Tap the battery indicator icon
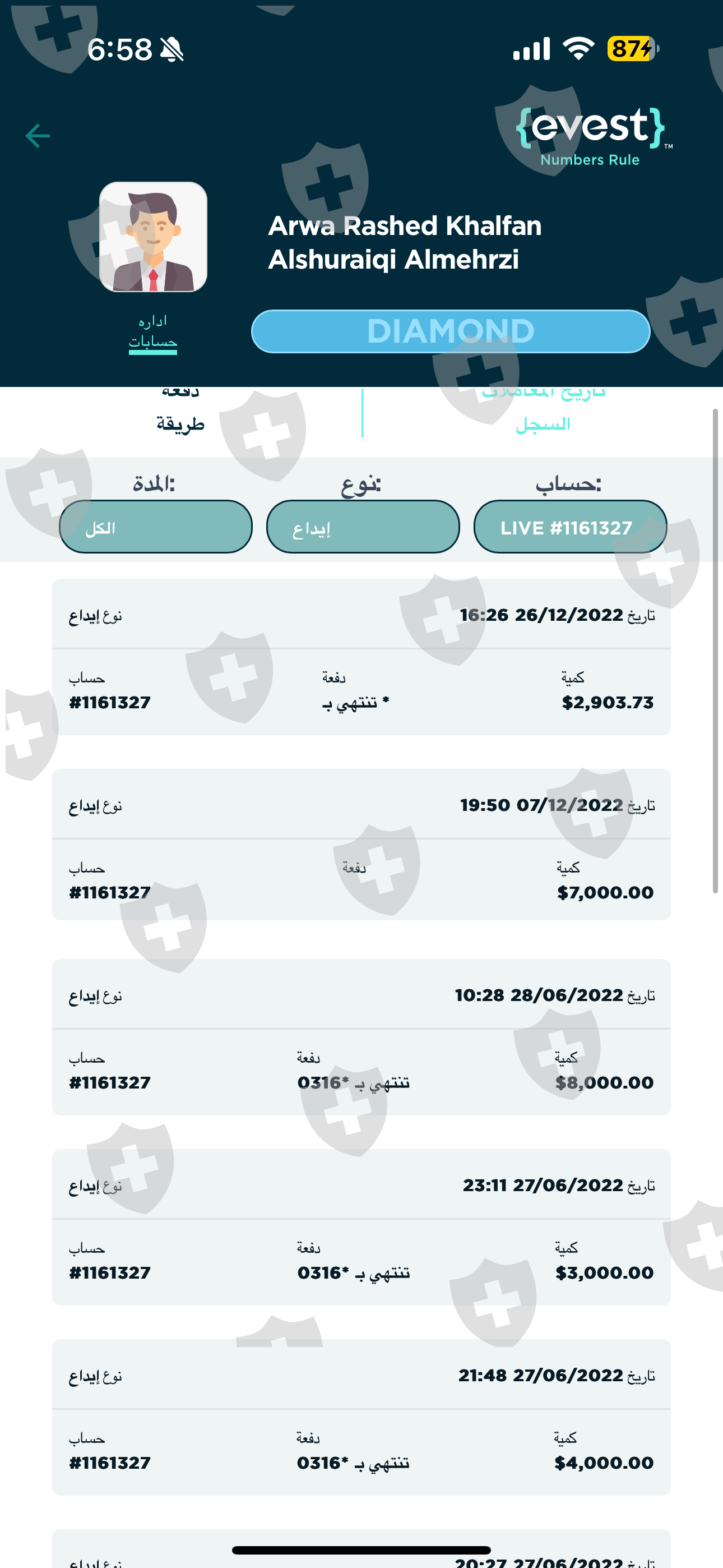Image resolution: width=723 pixels, height=1568 pixels. pos(633,49)
